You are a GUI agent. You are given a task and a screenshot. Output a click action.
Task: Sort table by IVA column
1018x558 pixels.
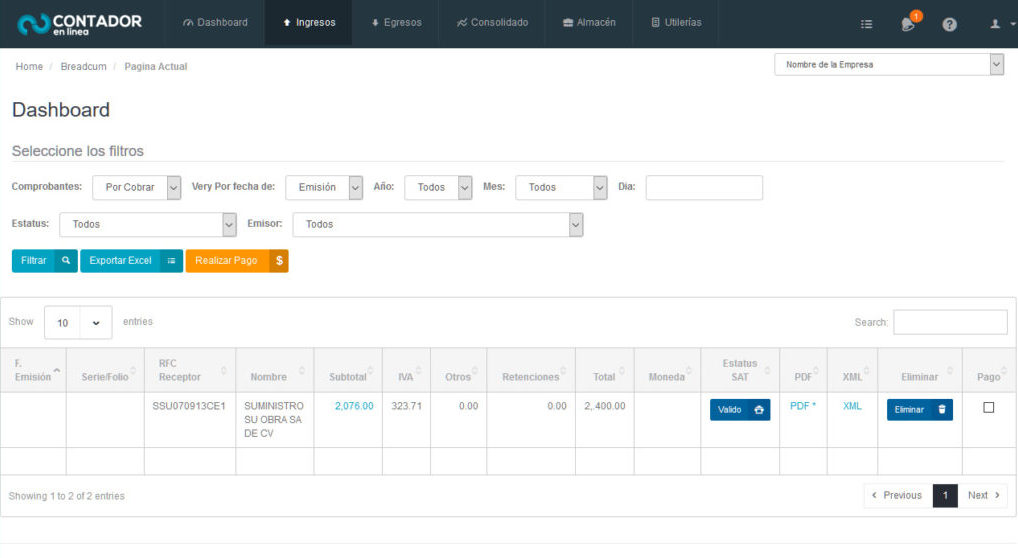pos(406,370)
